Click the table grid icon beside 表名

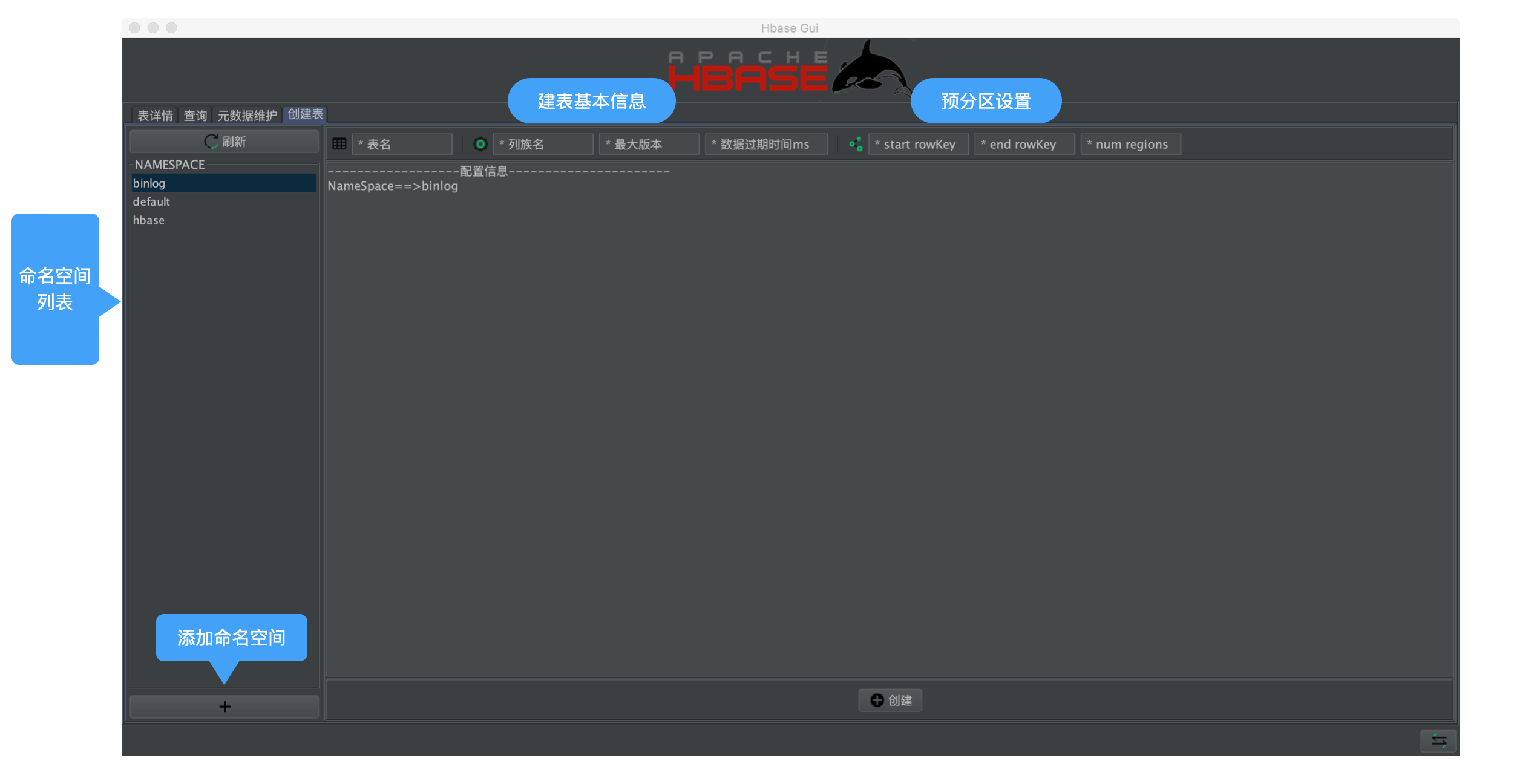click(339, 143)
